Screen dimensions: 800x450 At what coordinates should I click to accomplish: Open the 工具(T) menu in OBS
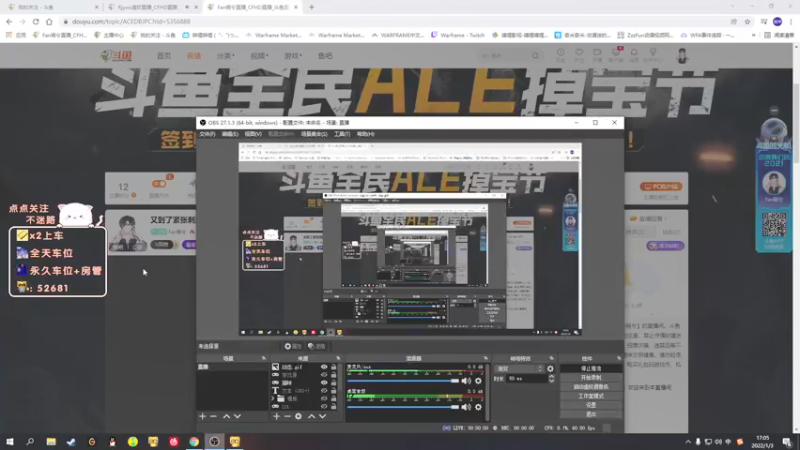pyautogui.click(x=342, y=134)
